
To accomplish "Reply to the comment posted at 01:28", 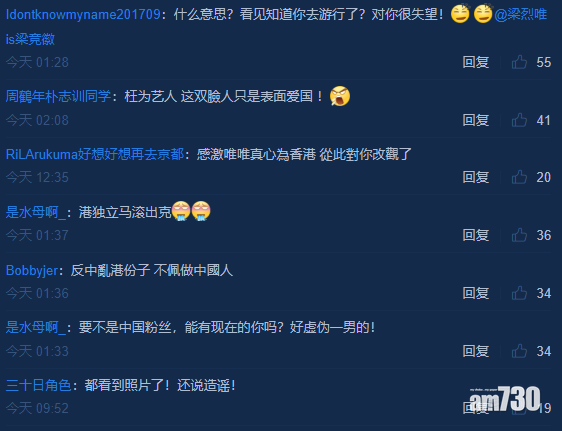I will 476,62.
